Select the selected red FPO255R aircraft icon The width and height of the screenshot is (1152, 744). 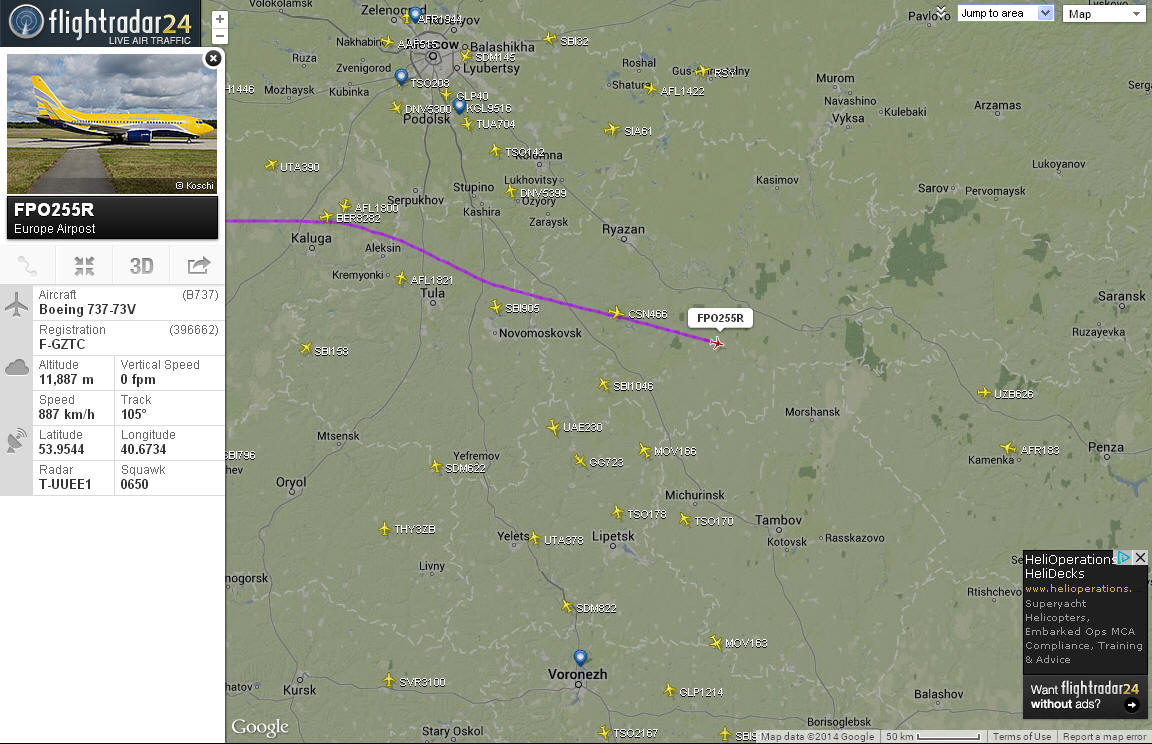click(716, 343)
